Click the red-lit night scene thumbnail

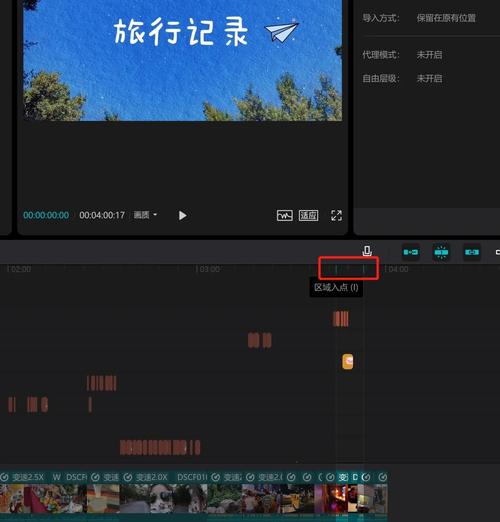tap(337, 498)
